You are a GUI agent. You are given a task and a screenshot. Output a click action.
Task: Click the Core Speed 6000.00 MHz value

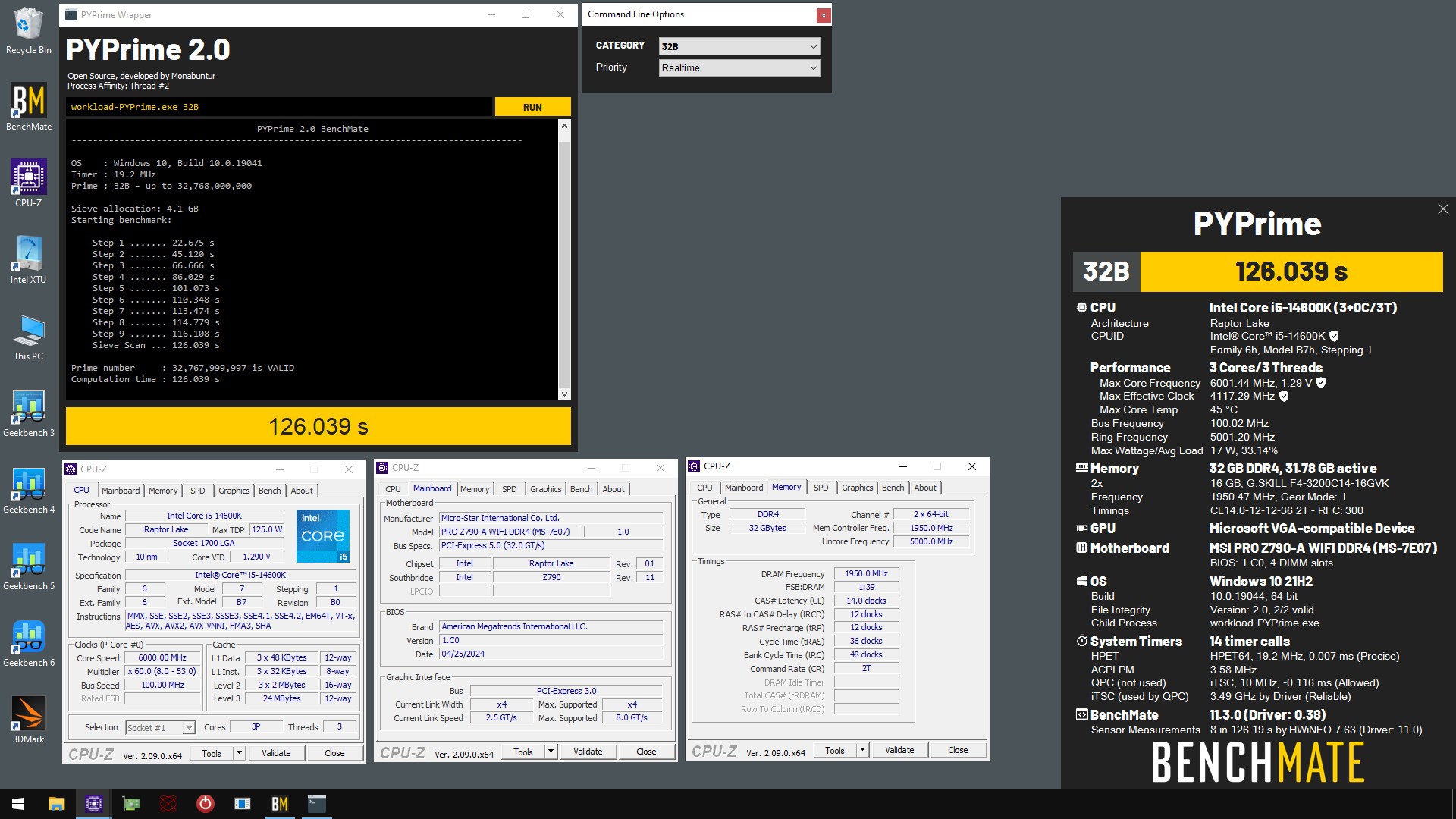(162, 658)
